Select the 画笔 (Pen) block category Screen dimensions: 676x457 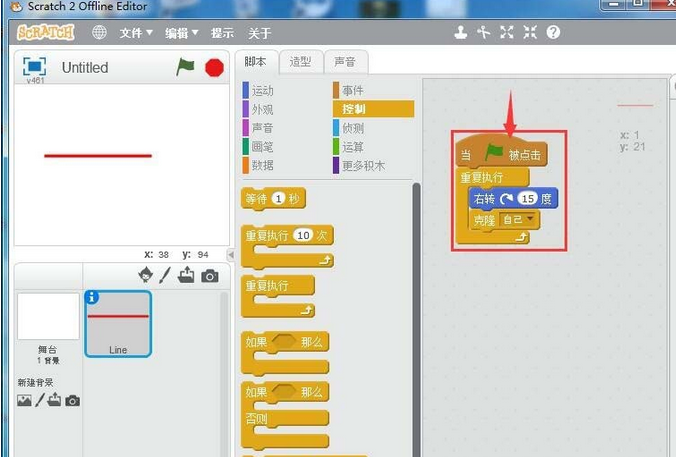coord(262,147)
